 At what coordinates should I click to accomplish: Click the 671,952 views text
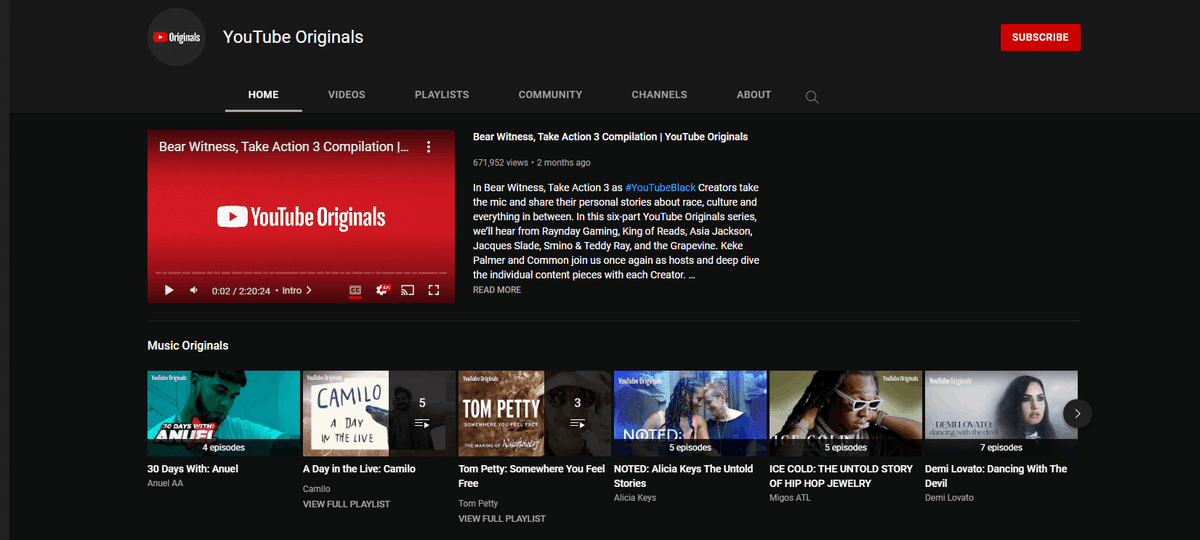500,162
